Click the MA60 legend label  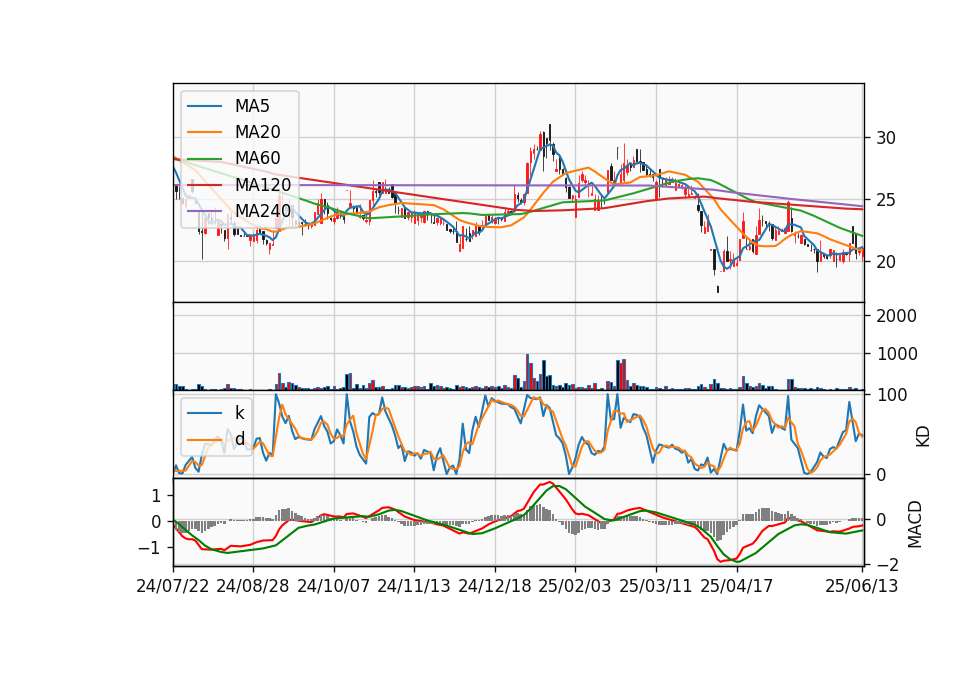point(258,158)
